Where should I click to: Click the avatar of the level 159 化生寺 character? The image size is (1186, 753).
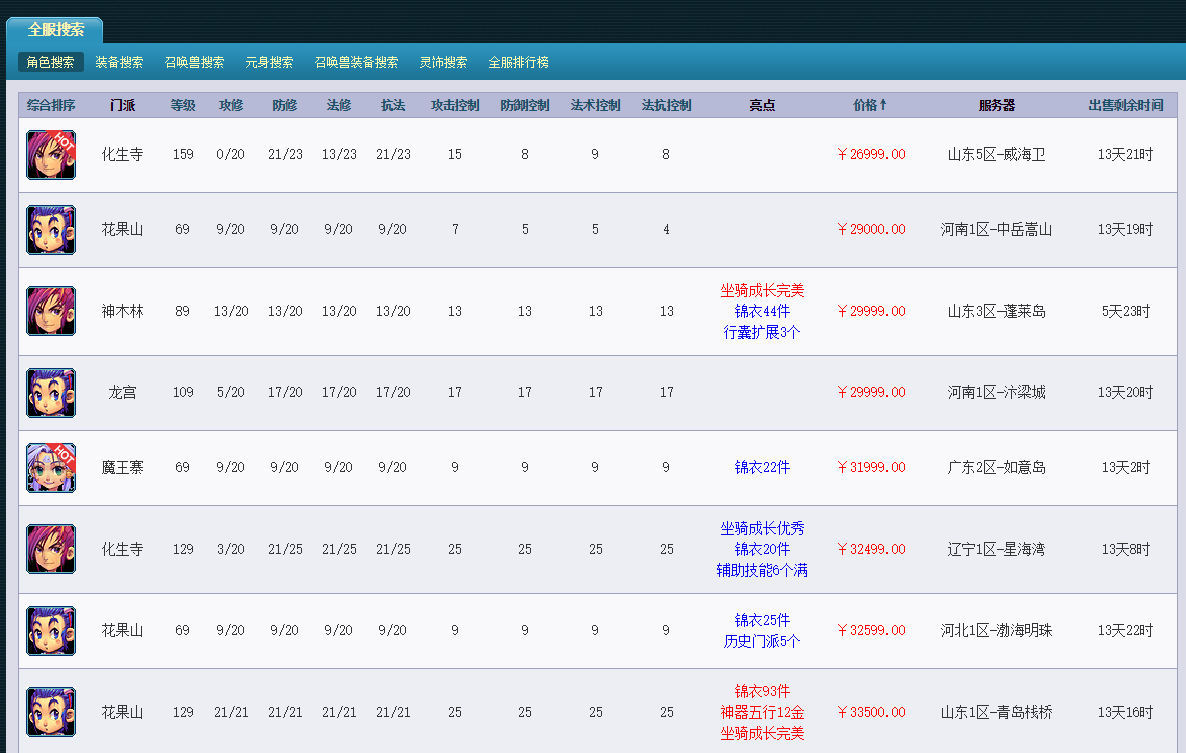pyautogui.click(x=51, y=155)
